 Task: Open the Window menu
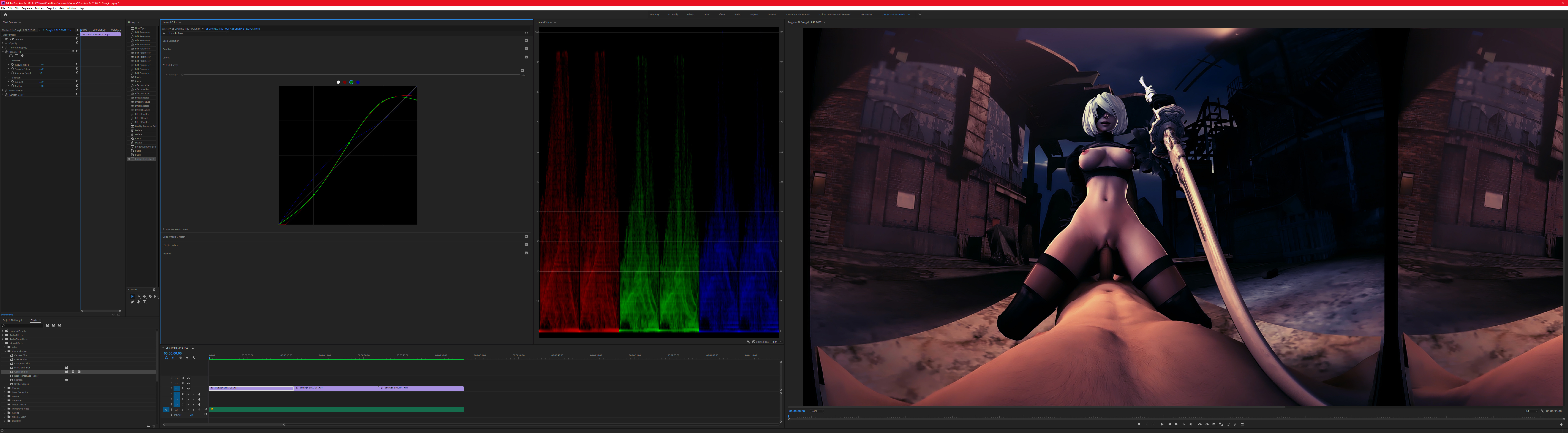71,9
